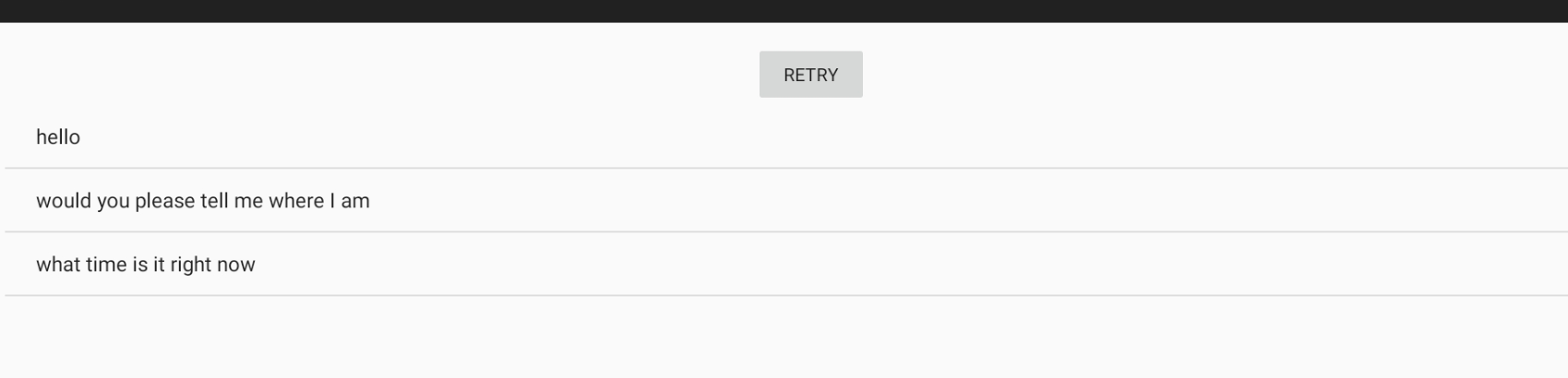The image size is (1568, 378).
Task: Select the third result about the current time
Action: click(x=786, y=264)
